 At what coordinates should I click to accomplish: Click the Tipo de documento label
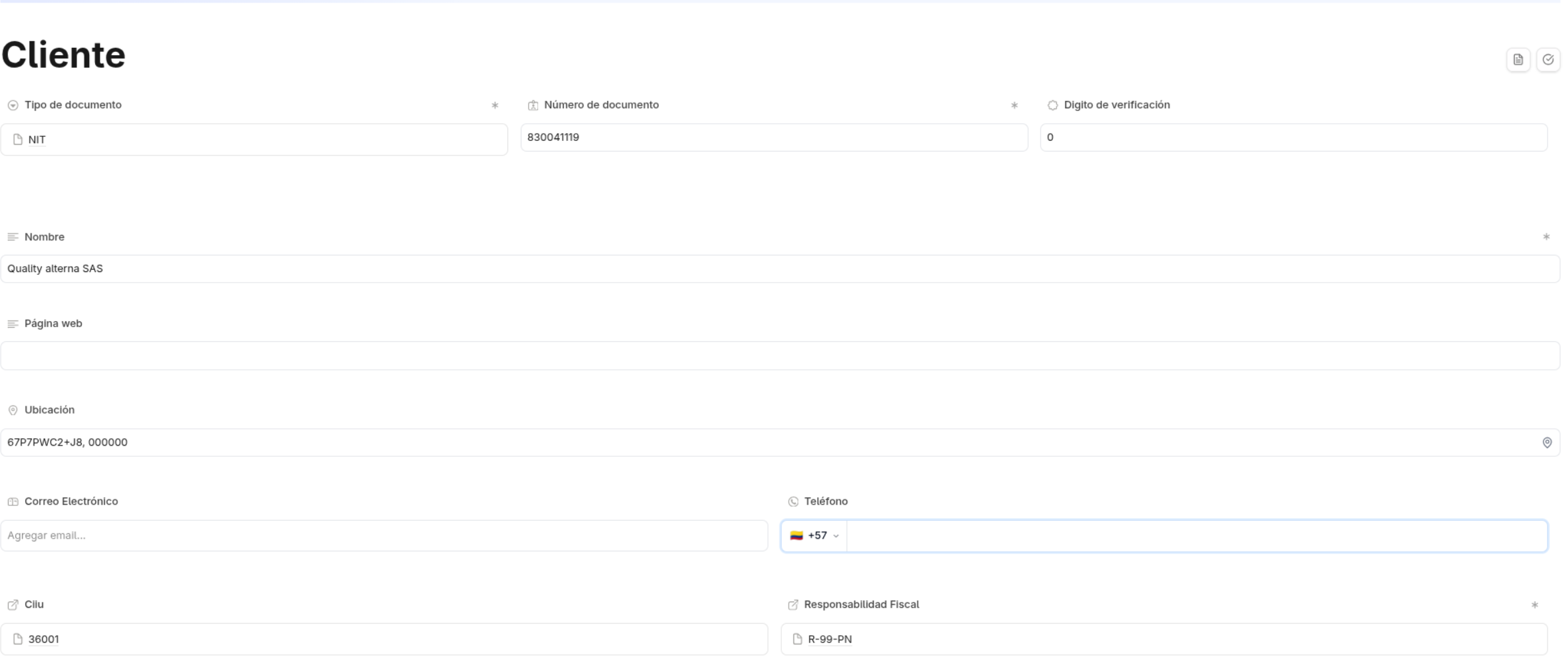tap(73, 105)
